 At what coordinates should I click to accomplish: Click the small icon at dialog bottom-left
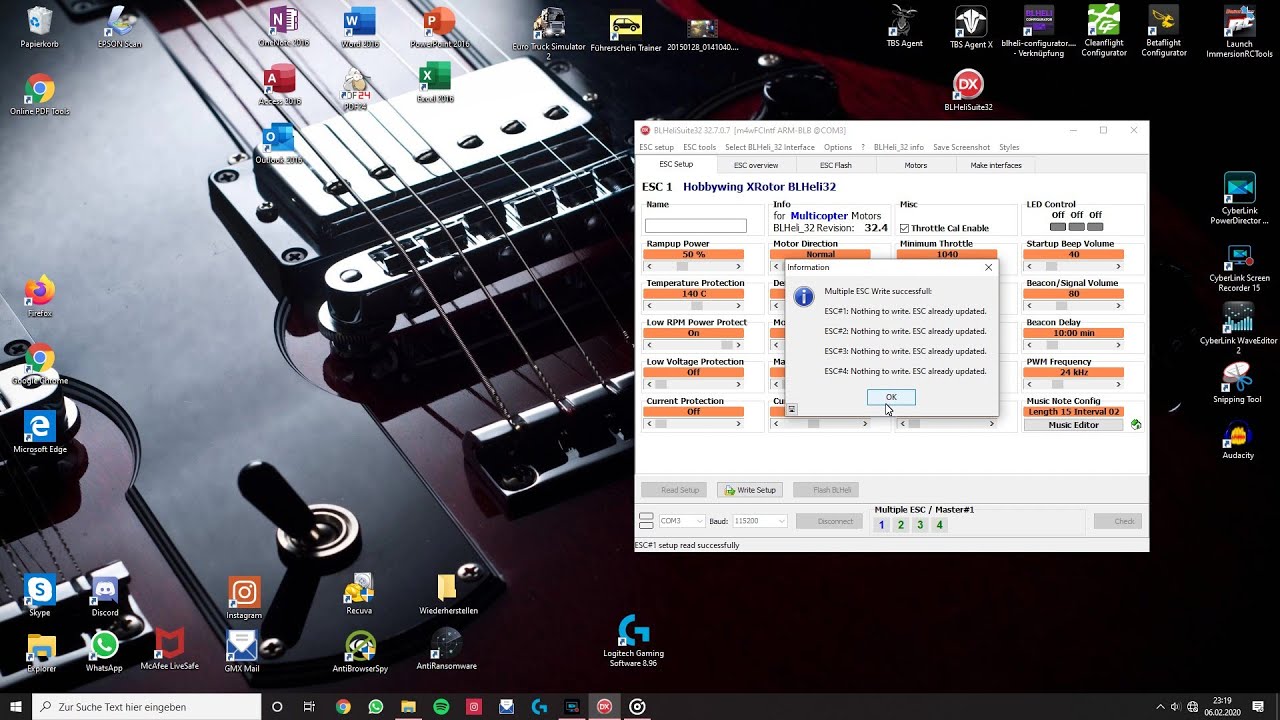coord(792,409)
